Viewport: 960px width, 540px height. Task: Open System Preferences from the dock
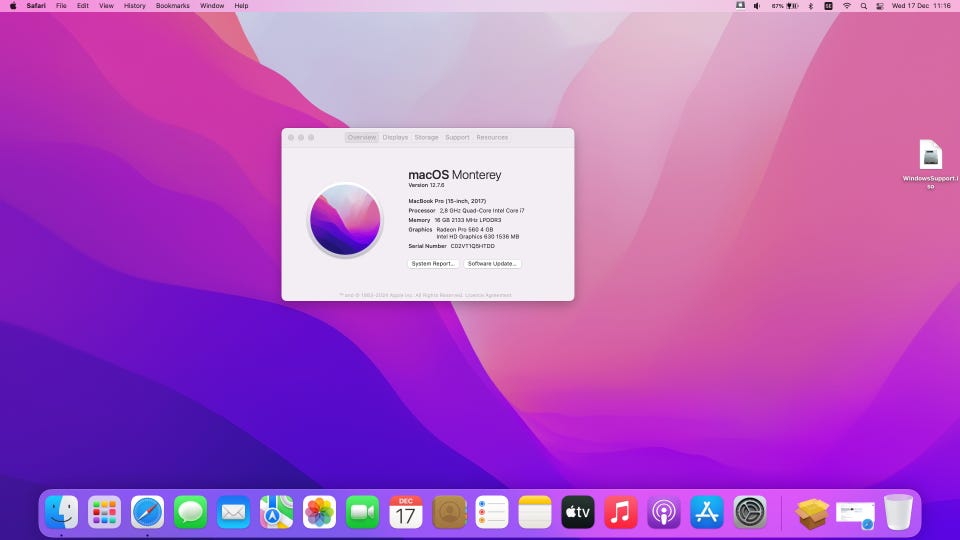(750, 512)
